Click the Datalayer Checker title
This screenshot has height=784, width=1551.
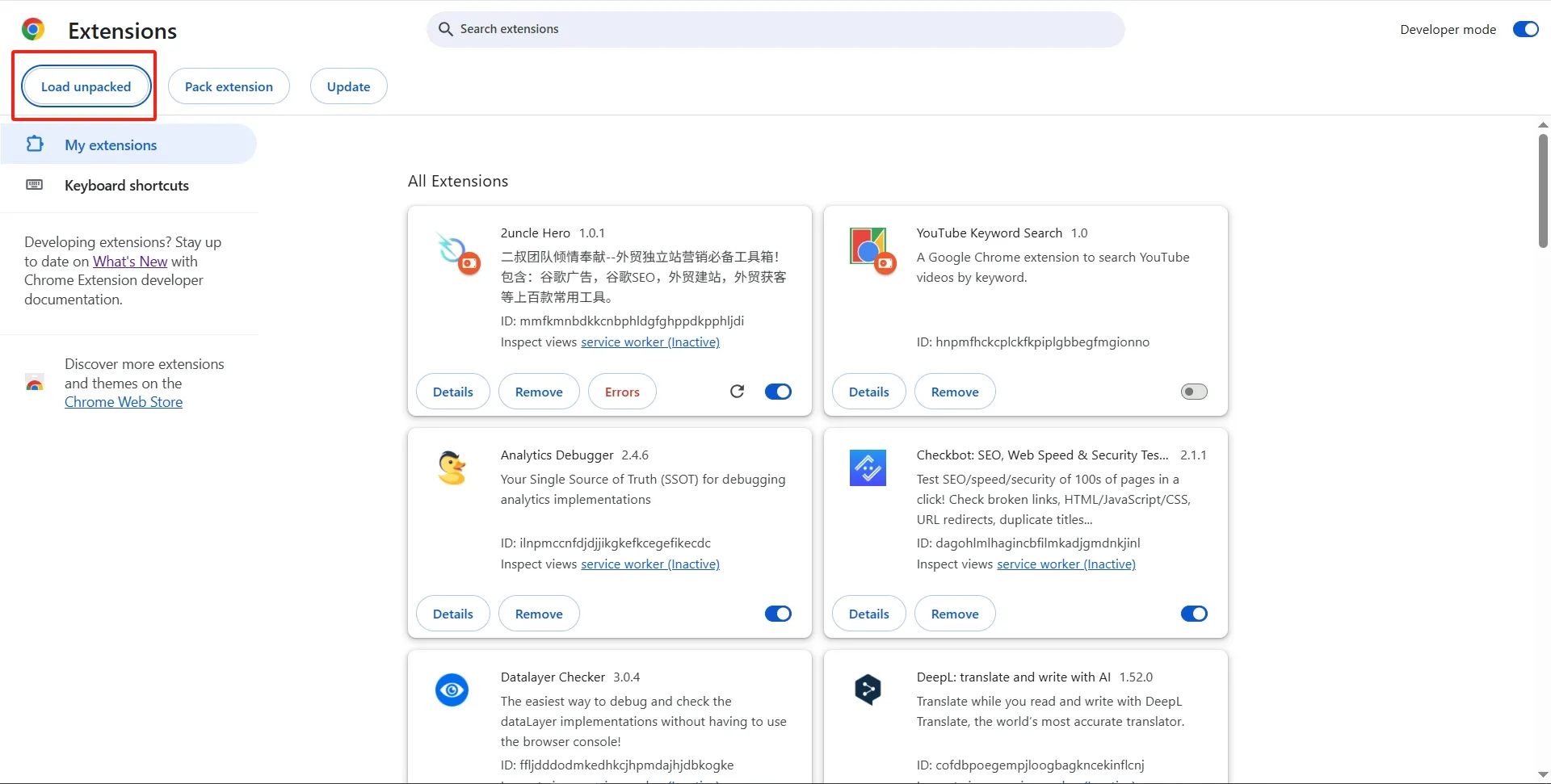[x=553, y=677]
